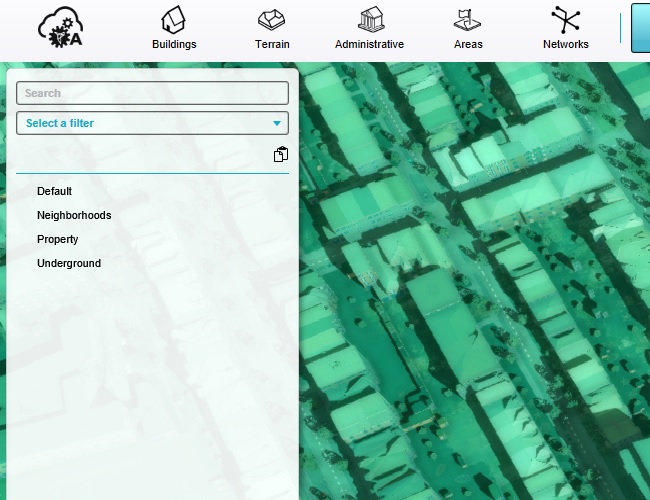Screen dimensions: 650x500
Task: Open the 'Select a filter' dropdown
Action: coord(152,123)
